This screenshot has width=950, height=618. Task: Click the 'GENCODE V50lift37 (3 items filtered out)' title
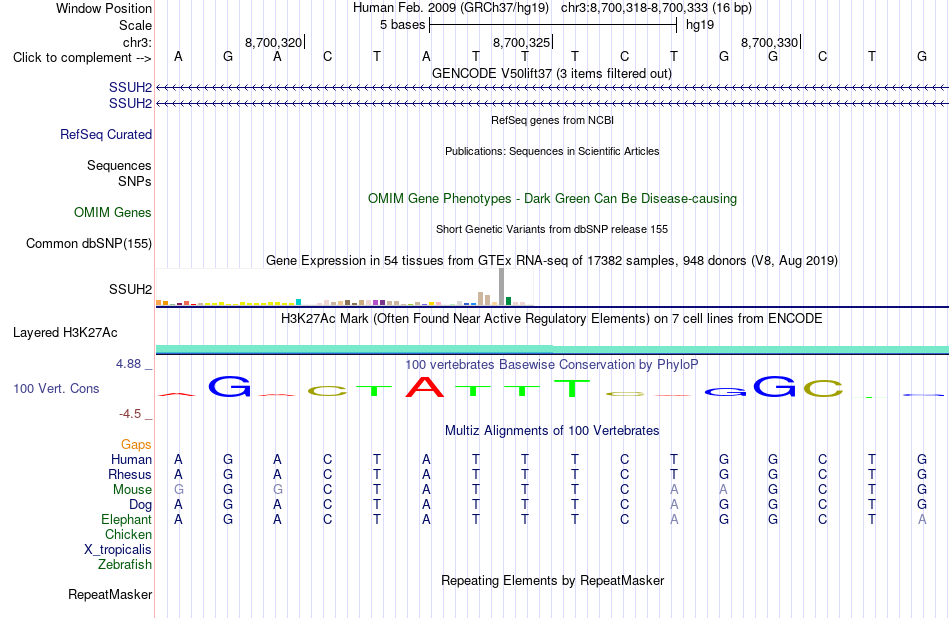552,74
